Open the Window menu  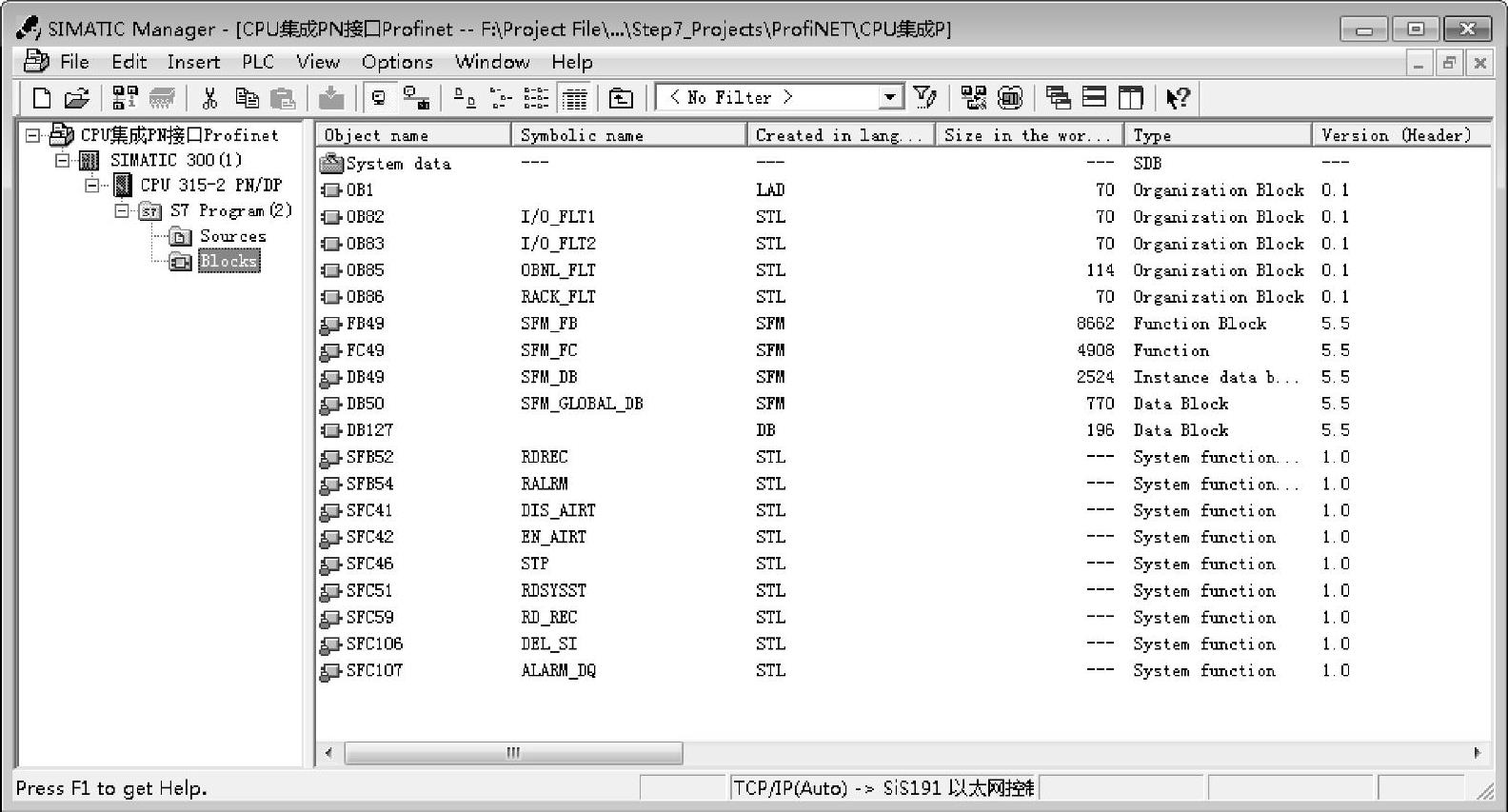click(x=492, y=62)
